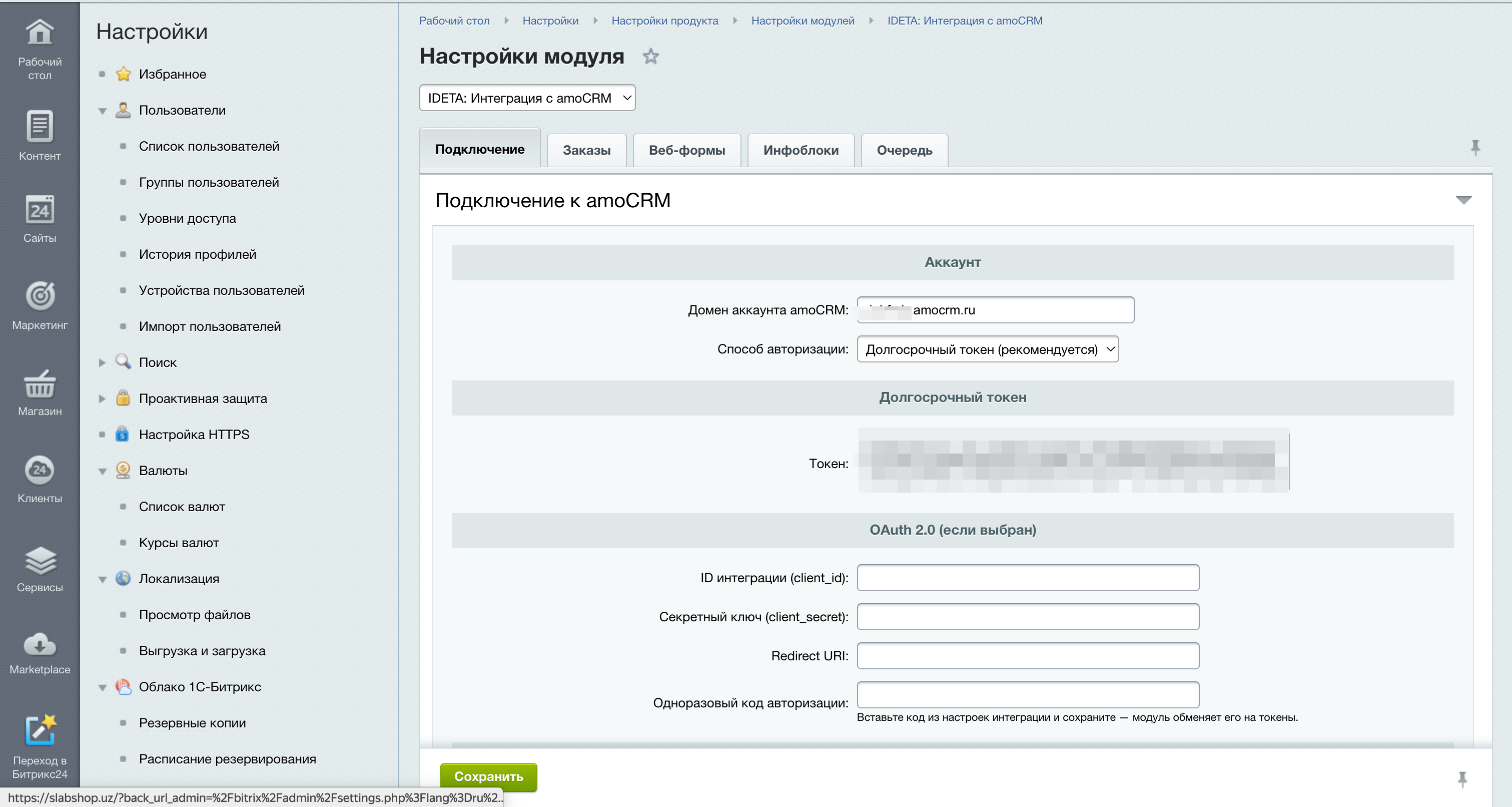The height and width of the screenshot is (807, 1512).
Task: Focus the ID интеграции (client_id) field
Action: (1027, 577)
